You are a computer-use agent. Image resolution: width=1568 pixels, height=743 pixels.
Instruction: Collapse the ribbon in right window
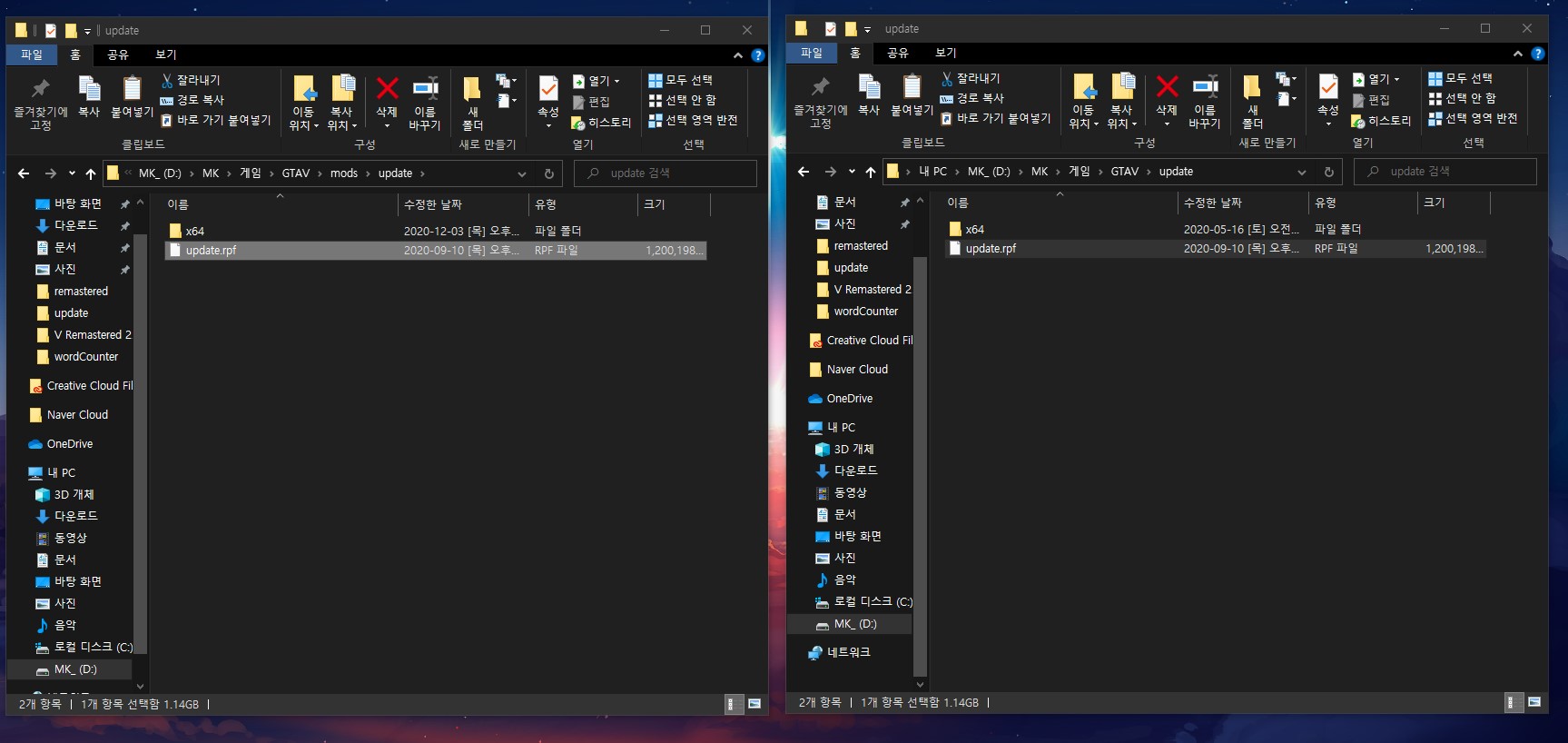[1517, 54]
